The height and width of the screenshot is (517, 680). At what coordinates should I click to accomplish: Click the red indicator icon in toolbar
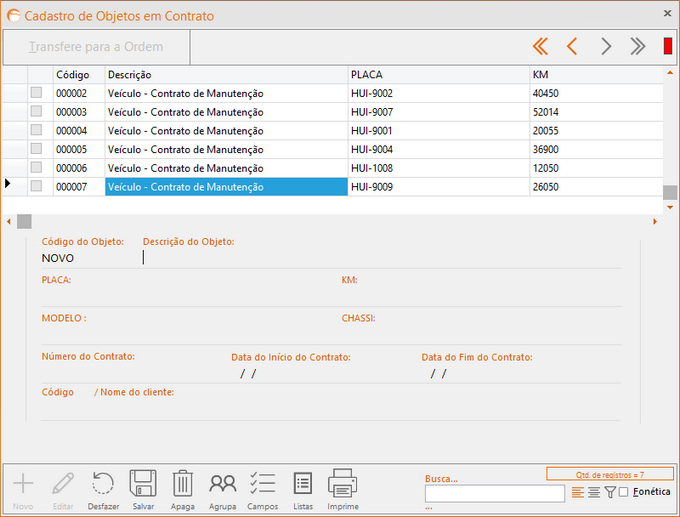tap(668, 46)
